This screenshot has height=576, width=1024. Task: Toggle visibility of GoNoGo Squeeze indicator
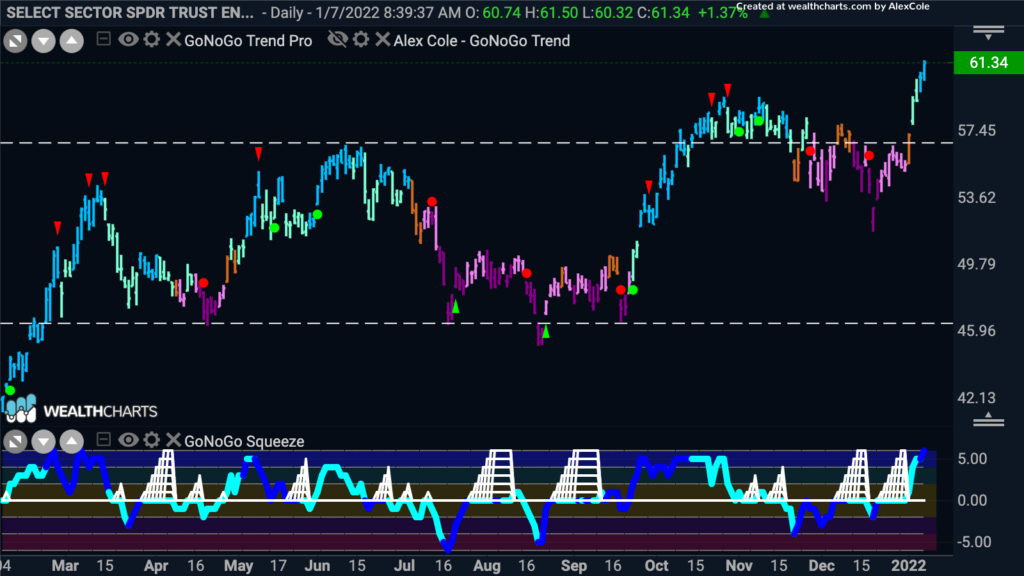(128, 440)
